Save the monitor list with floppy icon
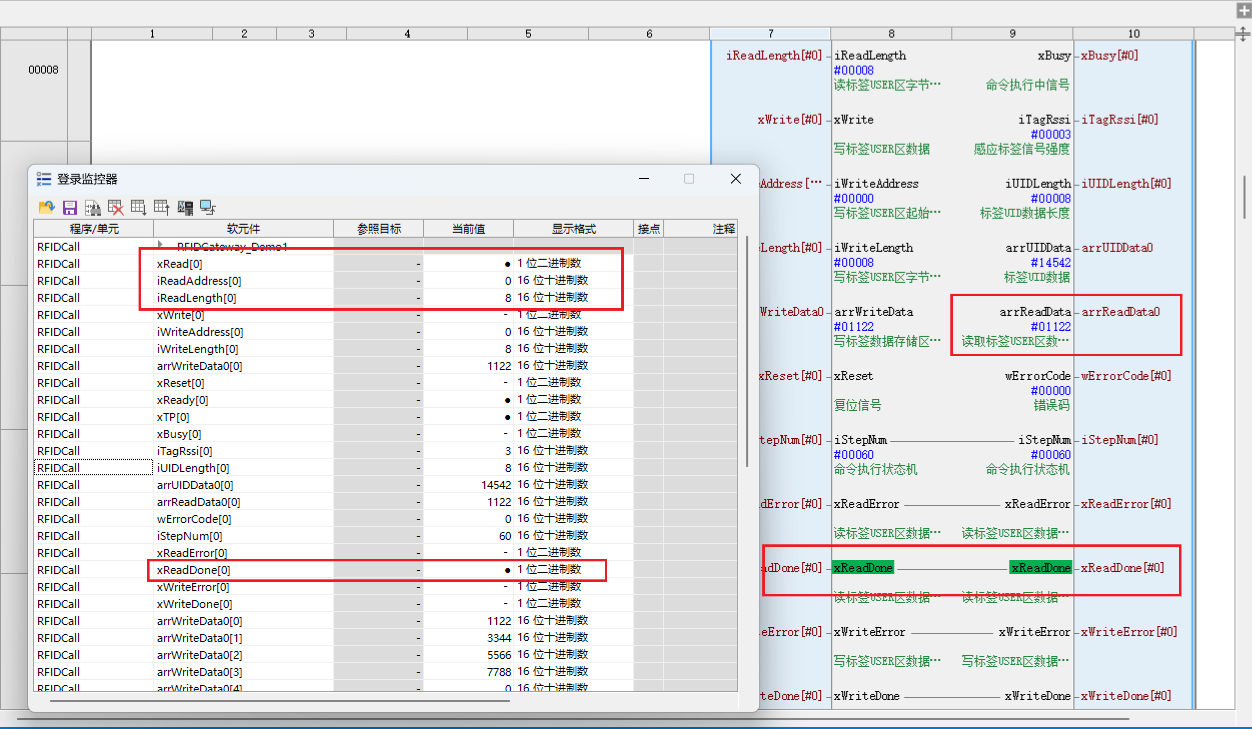Image resolution: width=1252 pixels, height=729 pixels. pos(70,207)
